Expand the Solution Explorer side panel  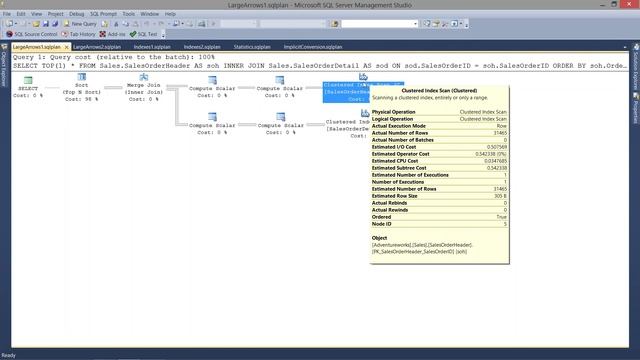(636, 71)
